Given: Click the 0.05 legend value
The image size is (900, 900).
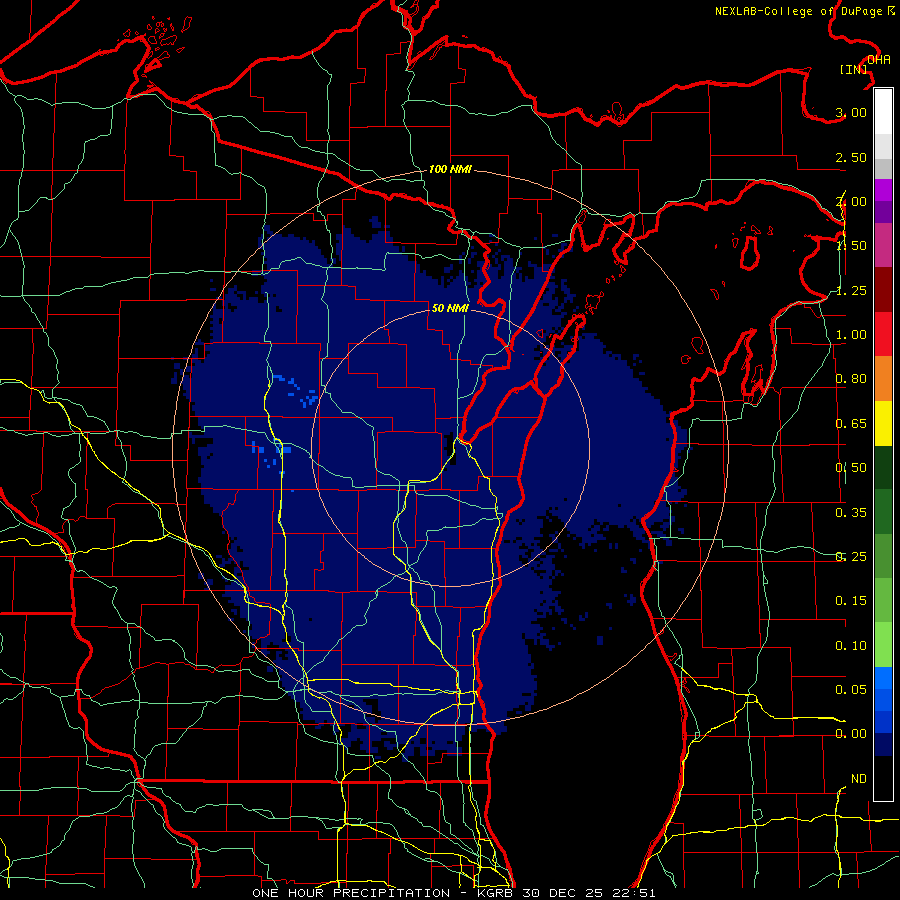Looking at the screenshot, I should [x=851, y=689].
